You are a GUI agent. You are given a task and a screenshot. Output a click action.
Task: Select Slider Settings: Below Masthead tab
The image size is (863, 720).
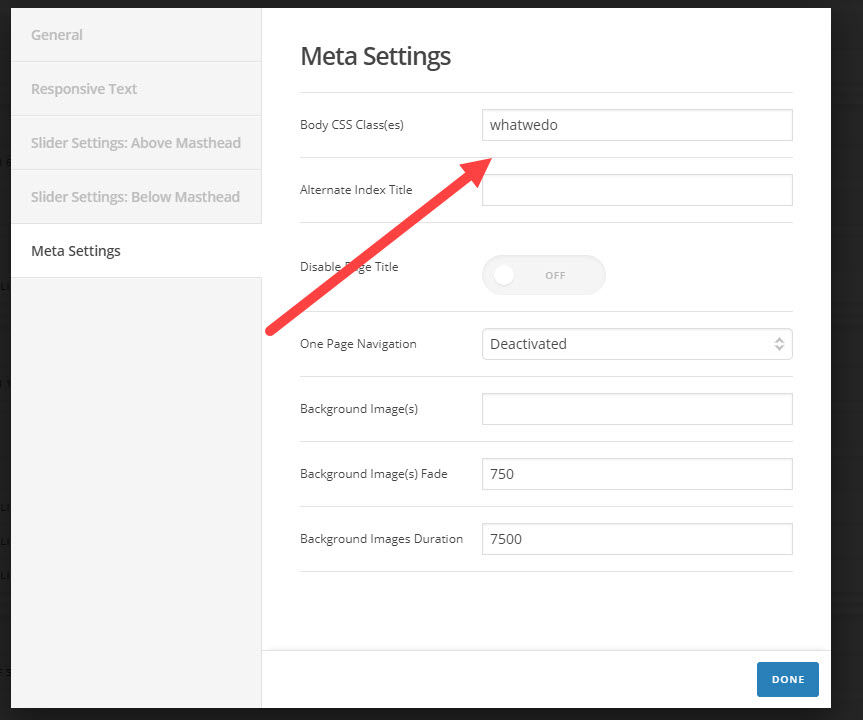point(135,197)
